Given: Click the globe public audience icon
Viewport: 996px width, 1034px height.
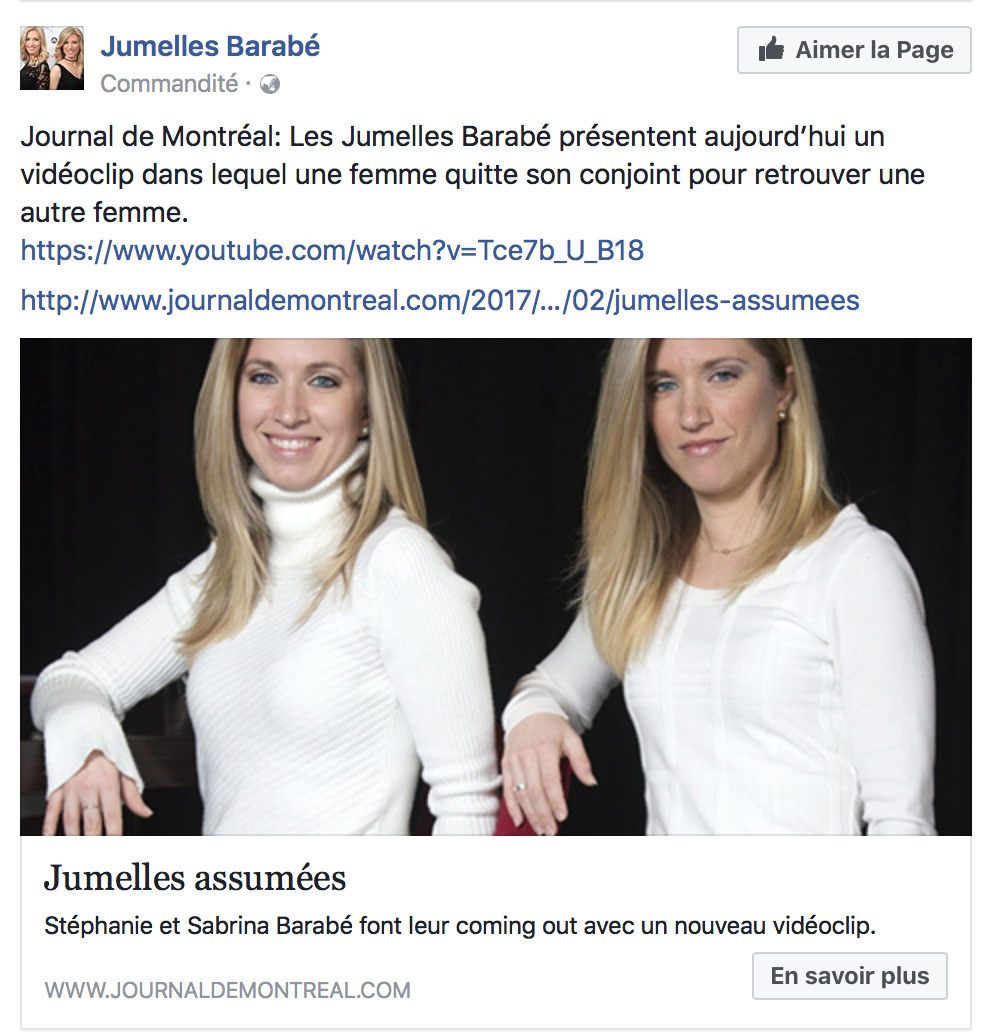Looking at the screenshot, I should (270, 84).
